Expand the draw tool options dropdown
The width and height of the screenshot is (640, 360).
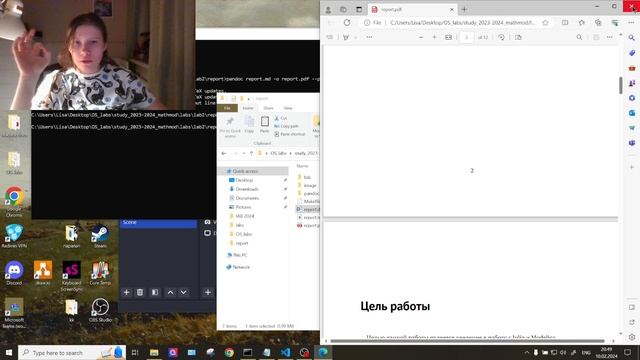coord(356,37)
